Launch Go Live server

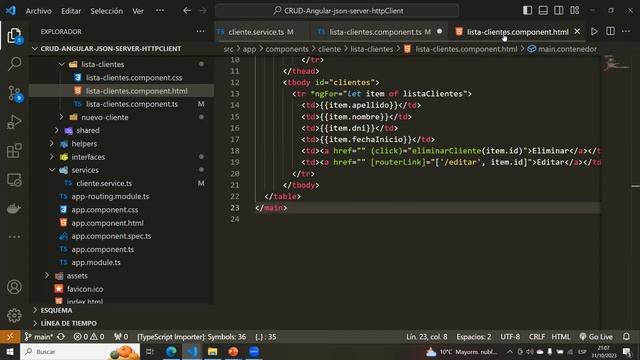pos(596,337)
